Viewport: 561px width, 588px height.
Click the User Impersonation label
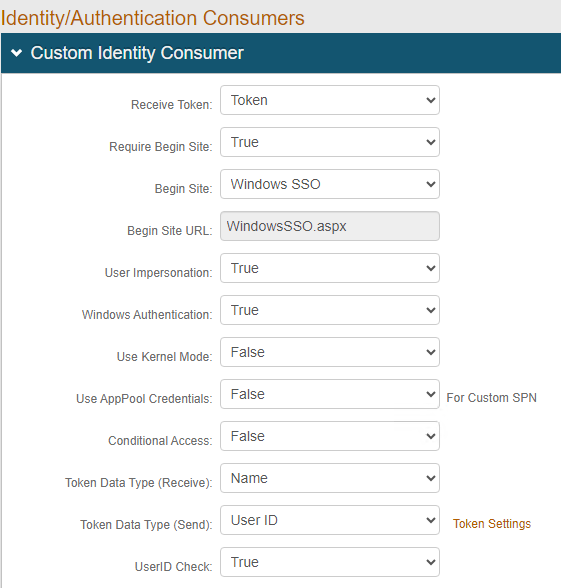click(158, 273)
